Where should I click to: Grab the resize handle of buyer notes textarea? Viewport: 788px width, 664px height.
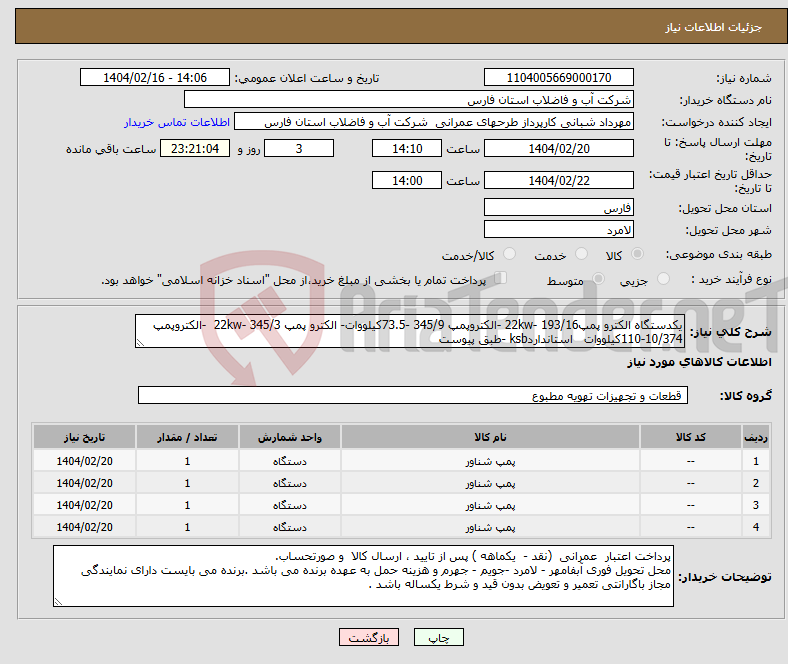click(58, 602)
